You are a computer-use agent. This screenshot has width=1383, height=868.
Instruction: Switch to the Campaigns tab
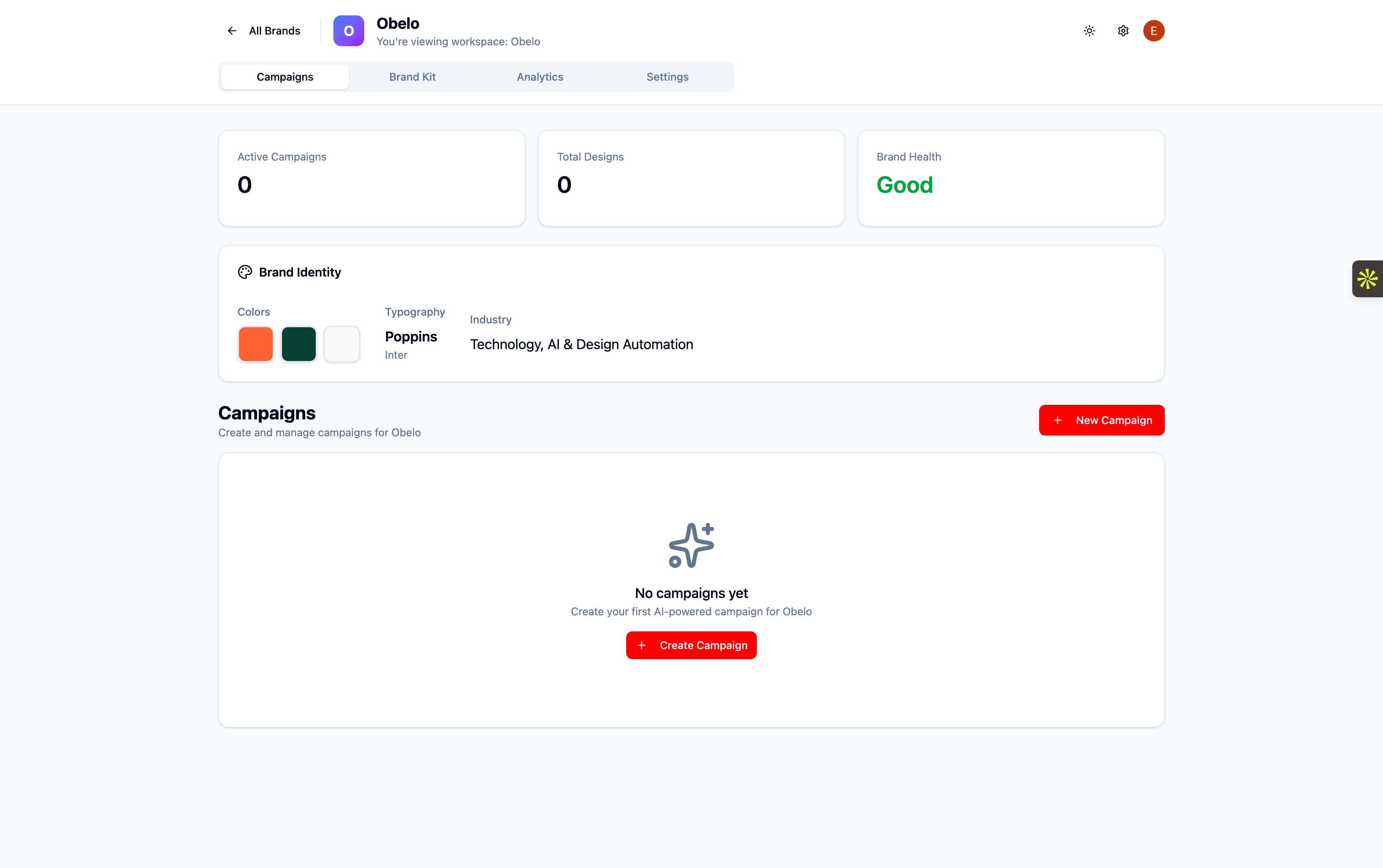point(285,77)
